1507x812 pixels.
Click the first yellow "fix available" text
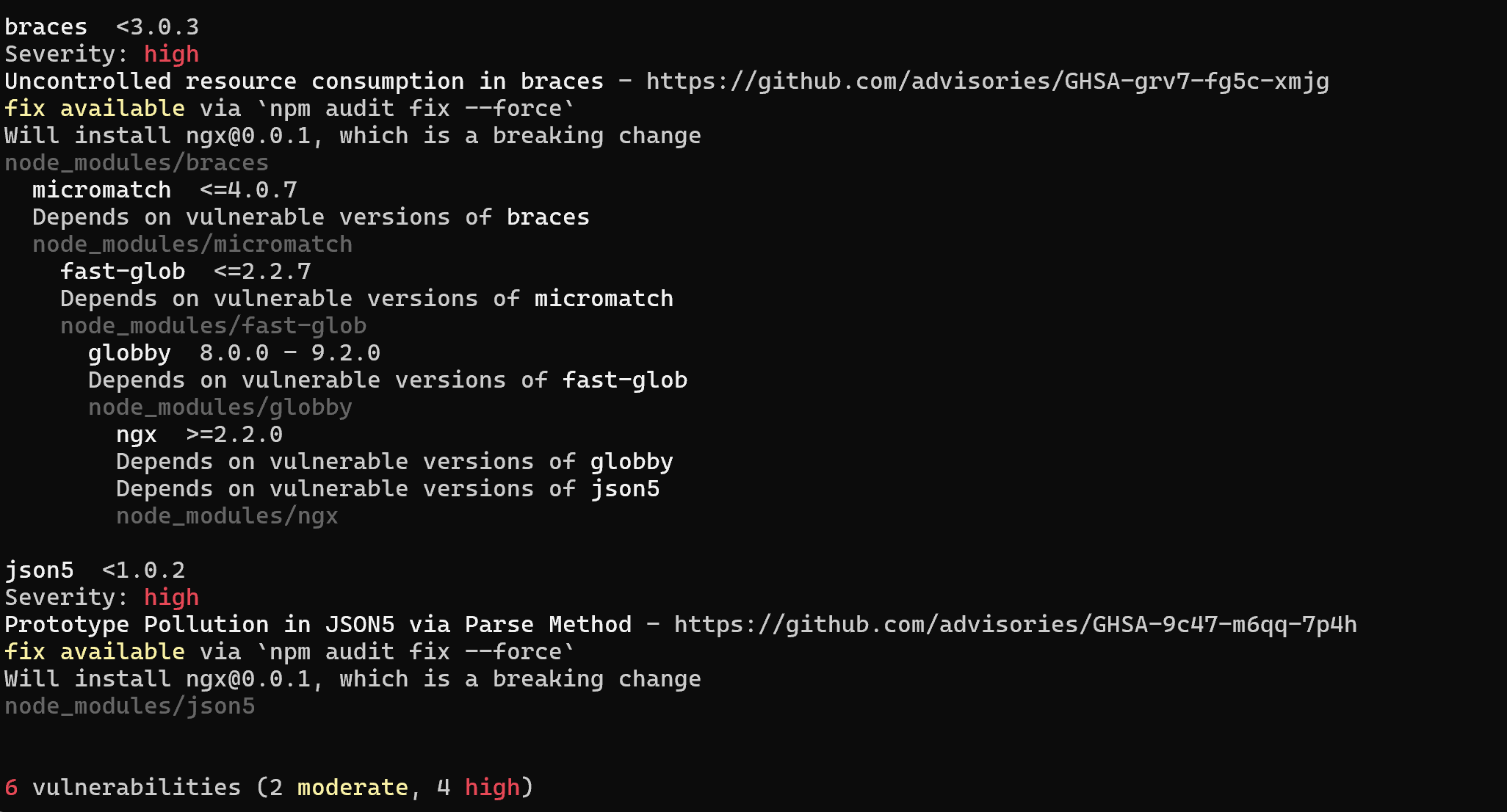coord(94,109)
